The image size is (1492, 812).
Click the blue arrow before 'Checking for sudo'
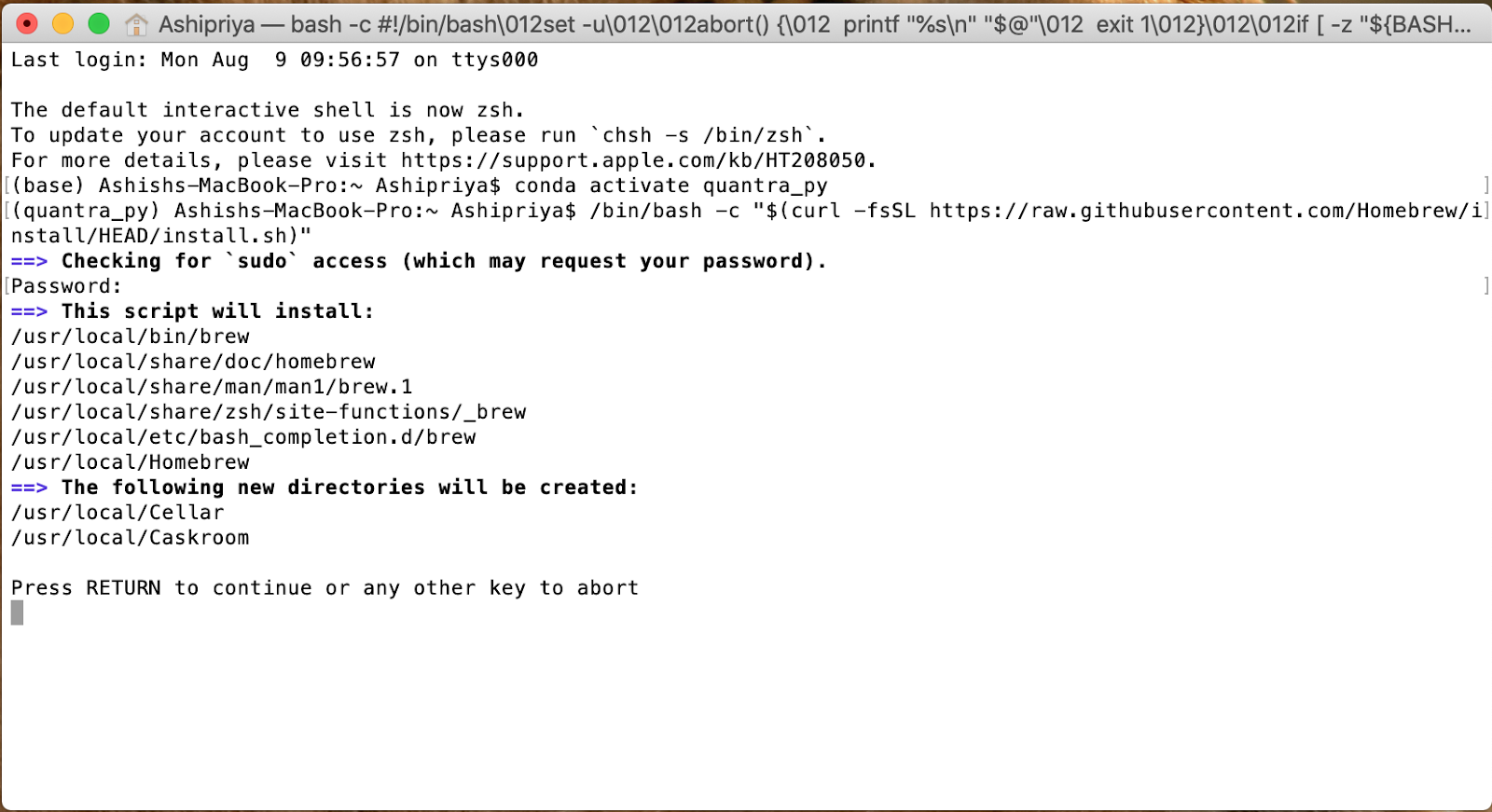click(x=29, y=261)
